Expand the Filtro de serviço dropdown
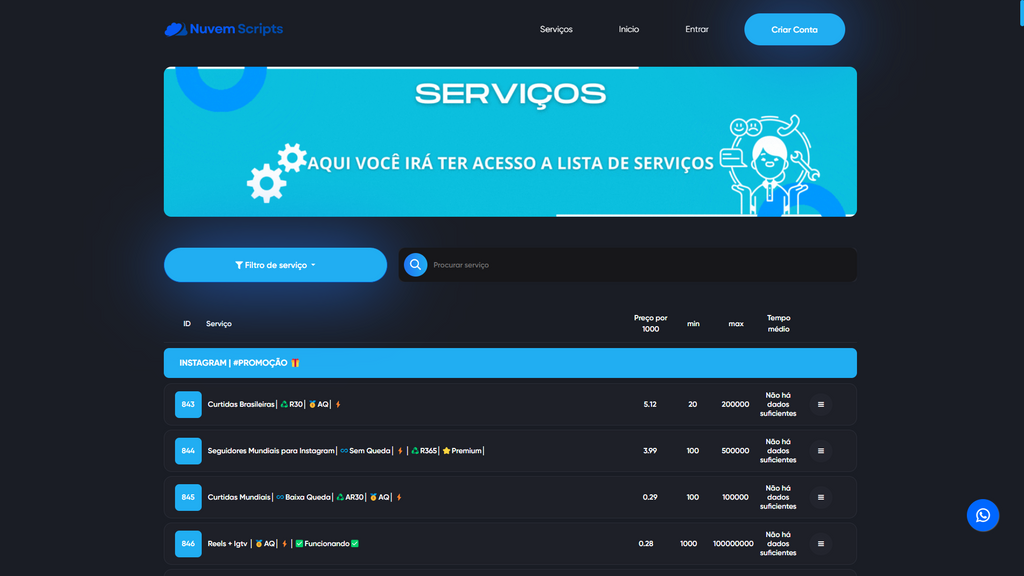This screenshot has width=1024, height=576. pos(275,264)
